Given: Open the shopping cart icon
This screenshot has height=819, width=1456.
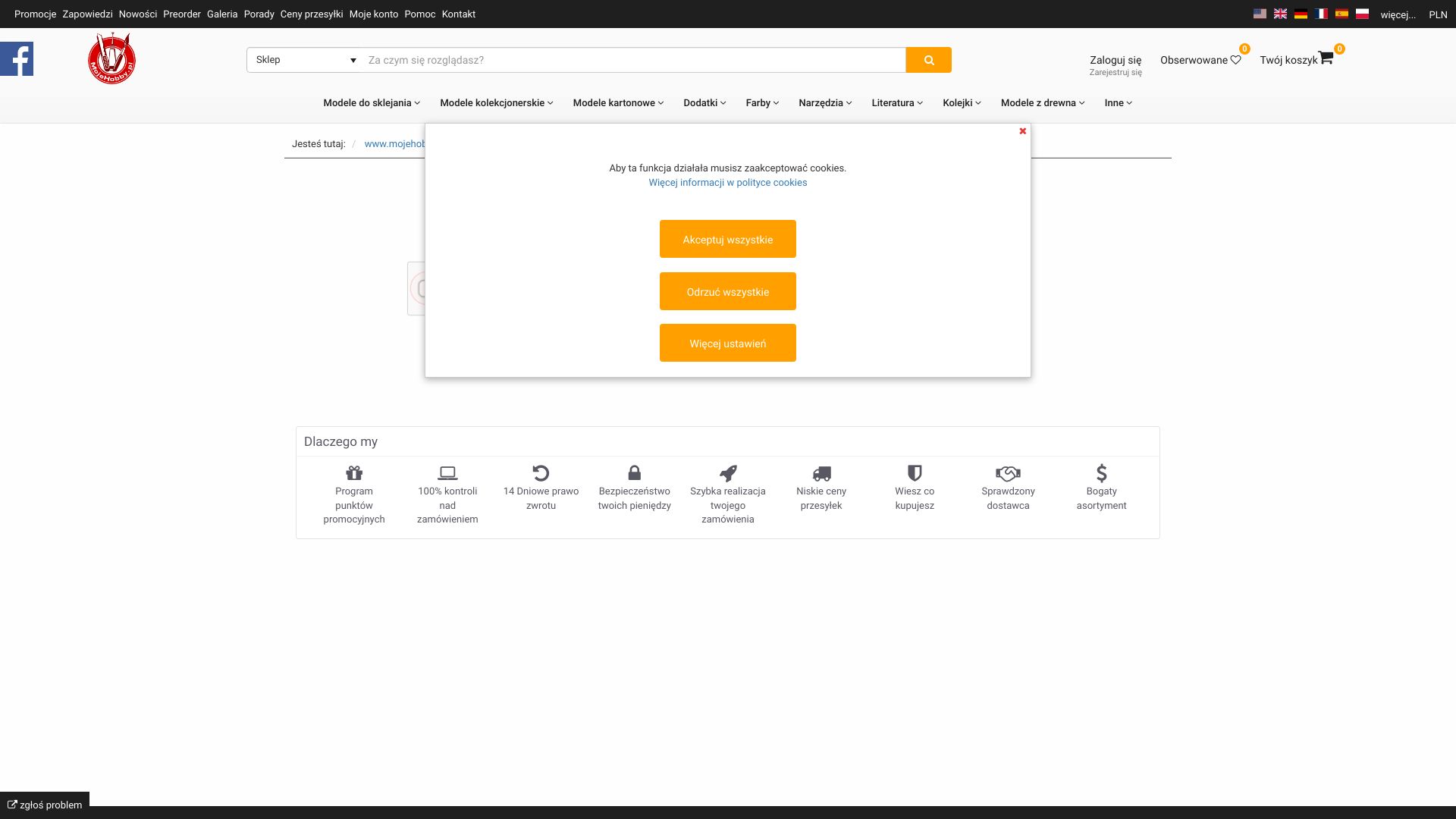Looking at the screenshot, I should click(1326, 58).
